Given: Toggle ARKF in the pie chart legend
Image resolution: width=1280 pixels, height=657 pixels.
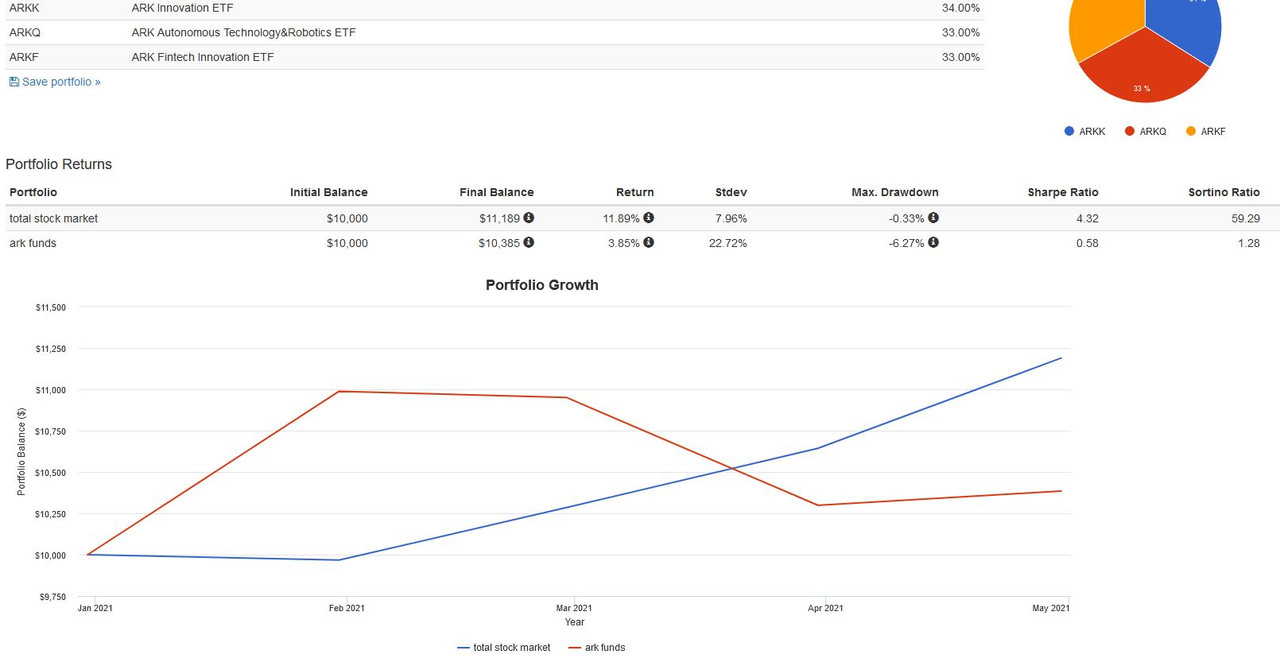Looking at the screenshot, I should 1206,132.
